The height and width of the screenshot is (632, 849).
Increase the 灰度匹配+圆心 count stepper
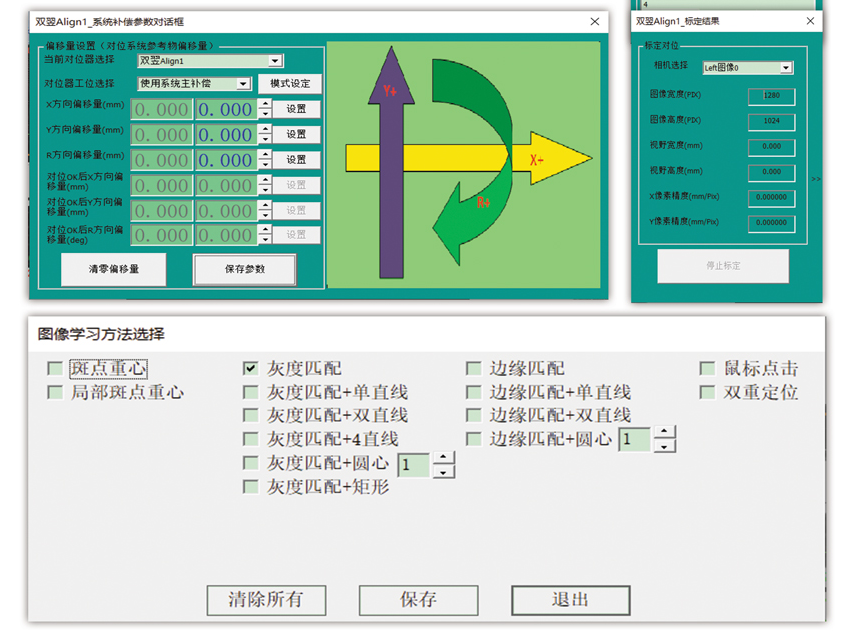(x=444, y=458)
